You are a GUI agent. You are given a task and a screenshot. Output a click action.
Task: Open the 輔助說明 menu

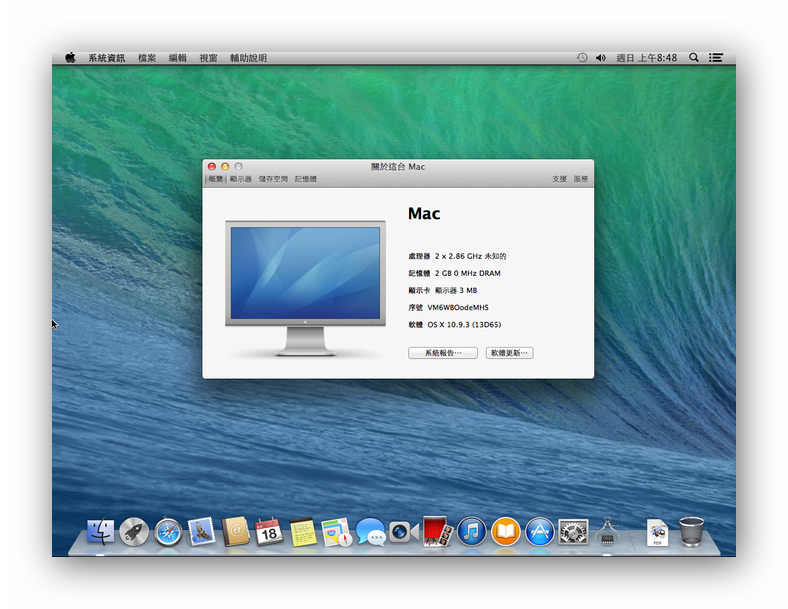click(248, 58)
